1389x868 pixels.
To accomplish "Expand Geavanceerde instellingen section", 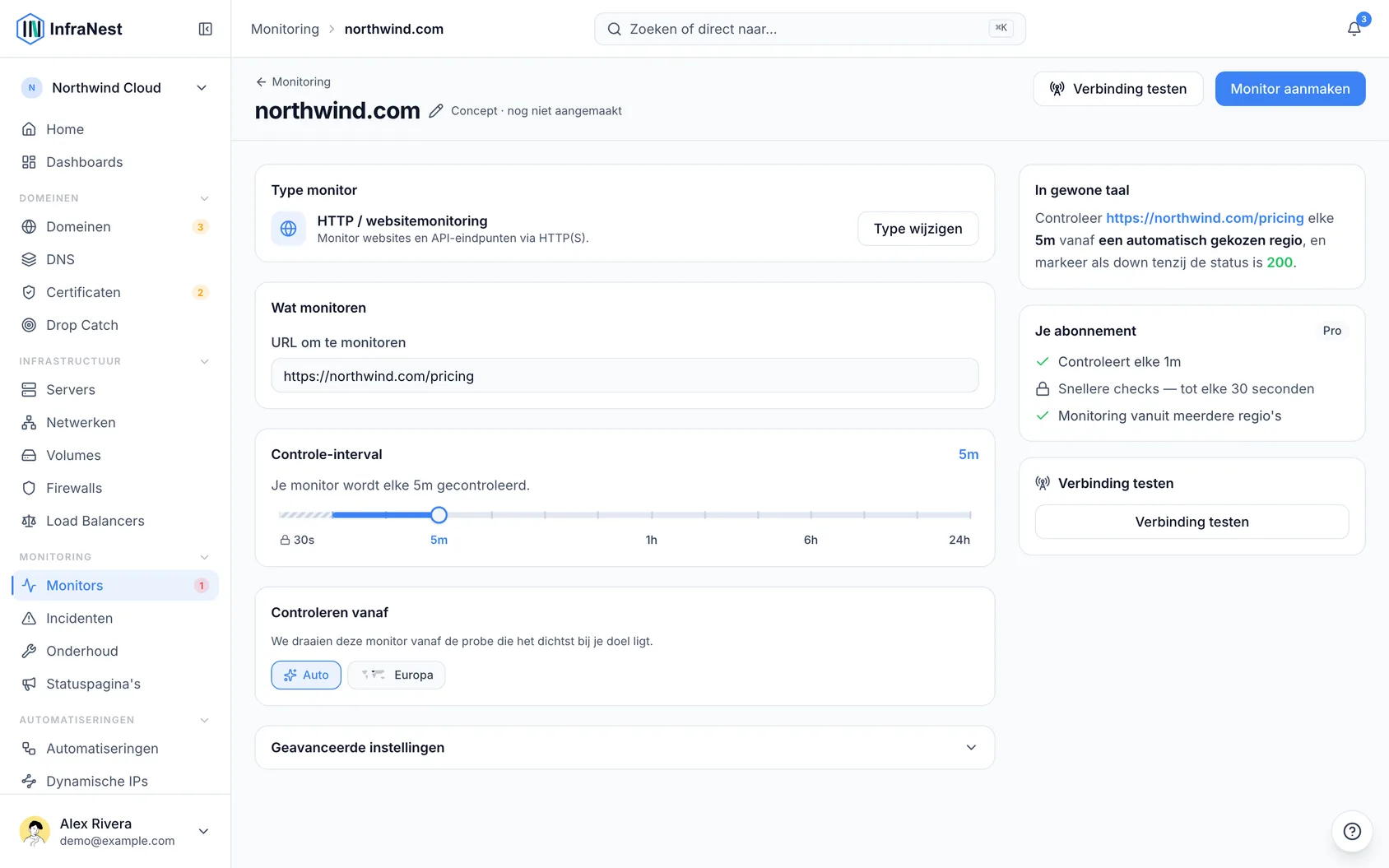I will 625,747.
